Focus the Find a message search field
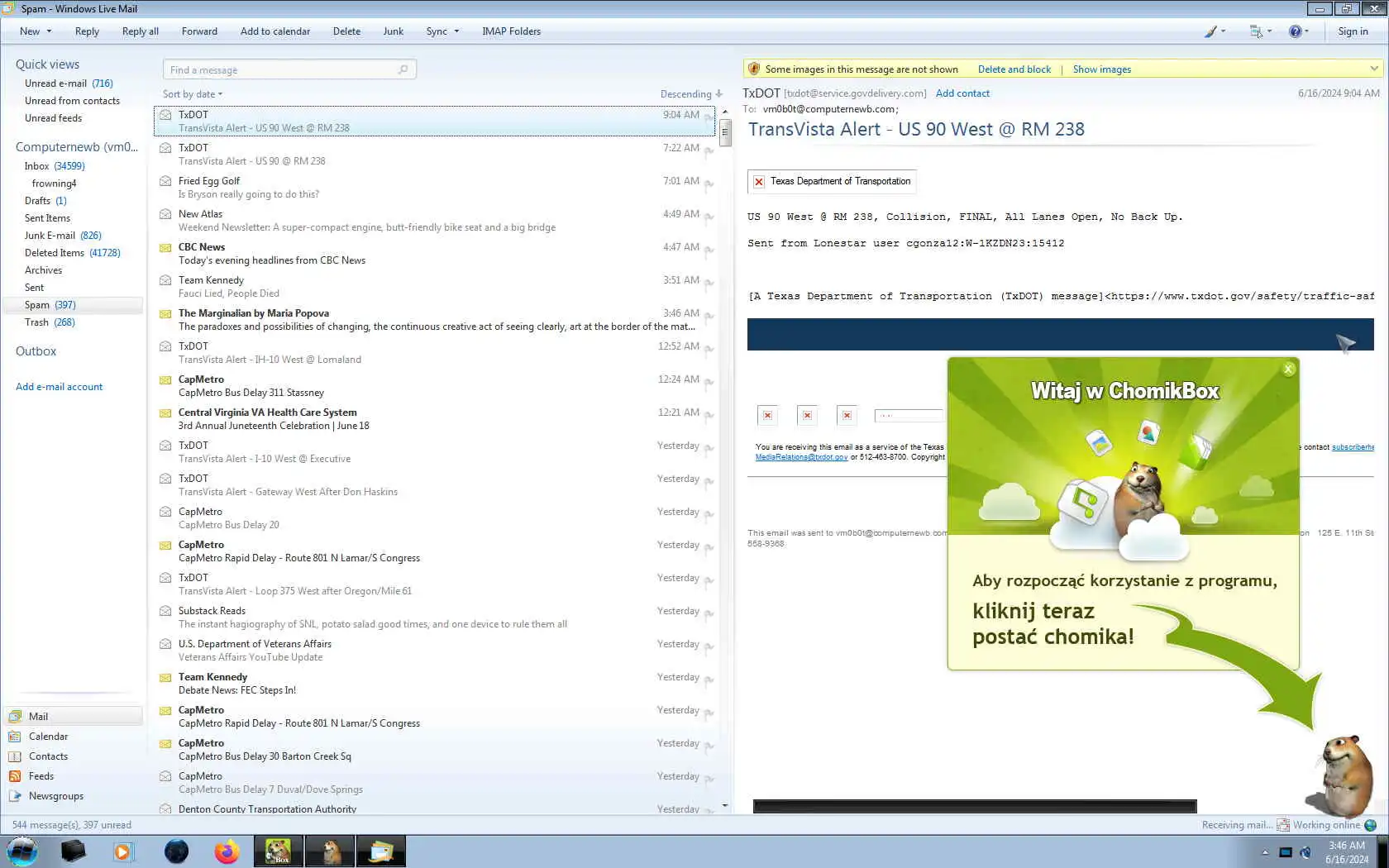 click(x=289, y=69)
